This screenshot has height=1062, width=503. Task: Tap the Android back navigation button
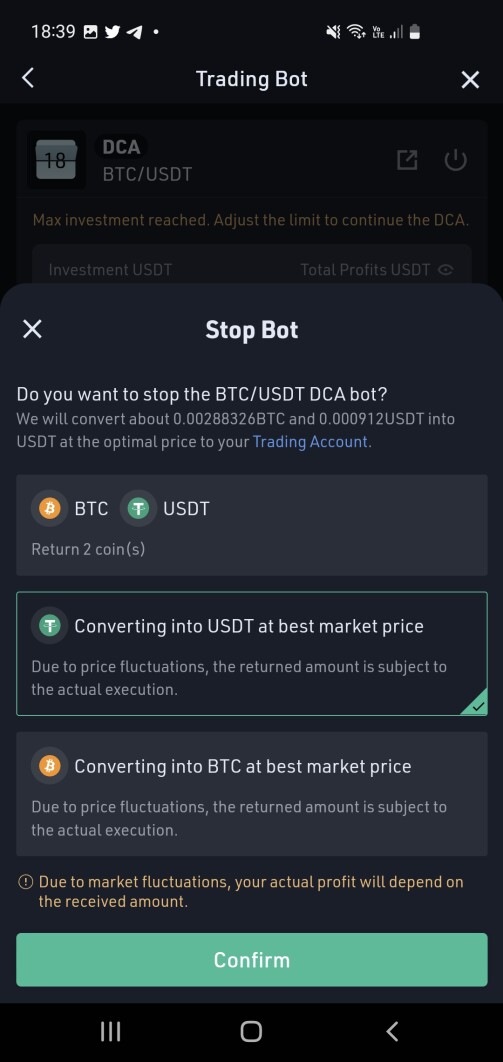[x=391, y=1032]
